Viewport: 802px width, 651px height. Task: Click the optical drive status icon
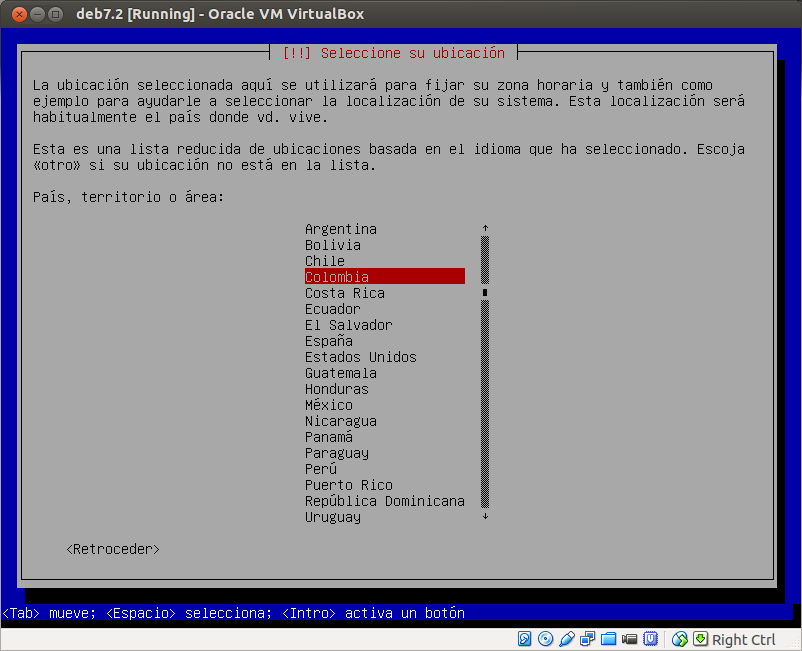546,639
